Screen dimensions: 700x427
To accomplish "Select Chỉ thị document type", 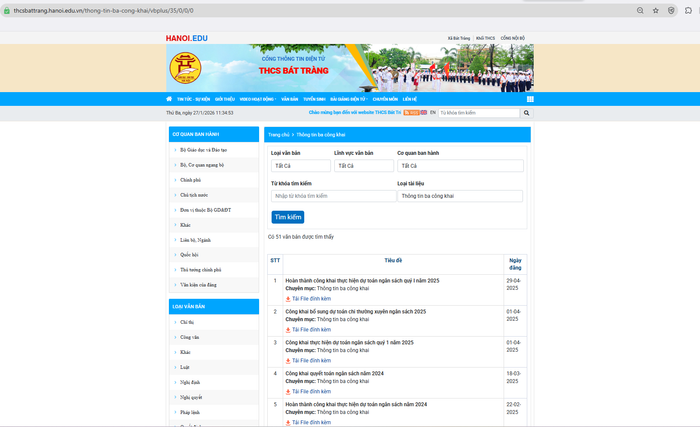I will point(187,322).
